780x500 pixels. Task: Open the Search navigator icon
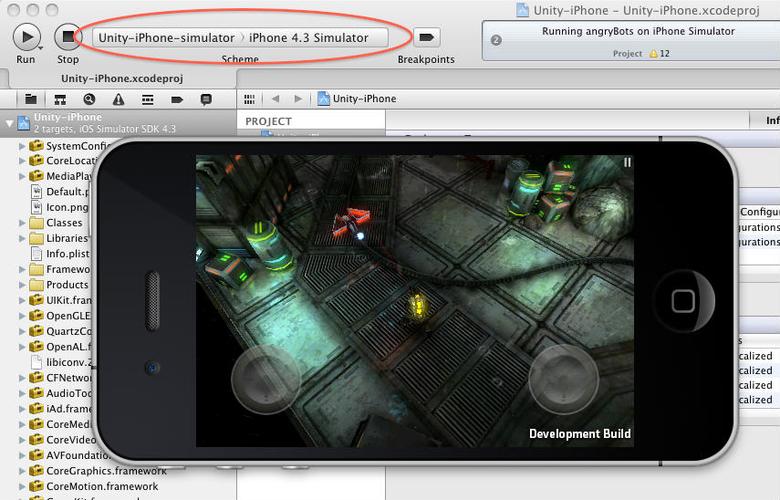(89, 100)
